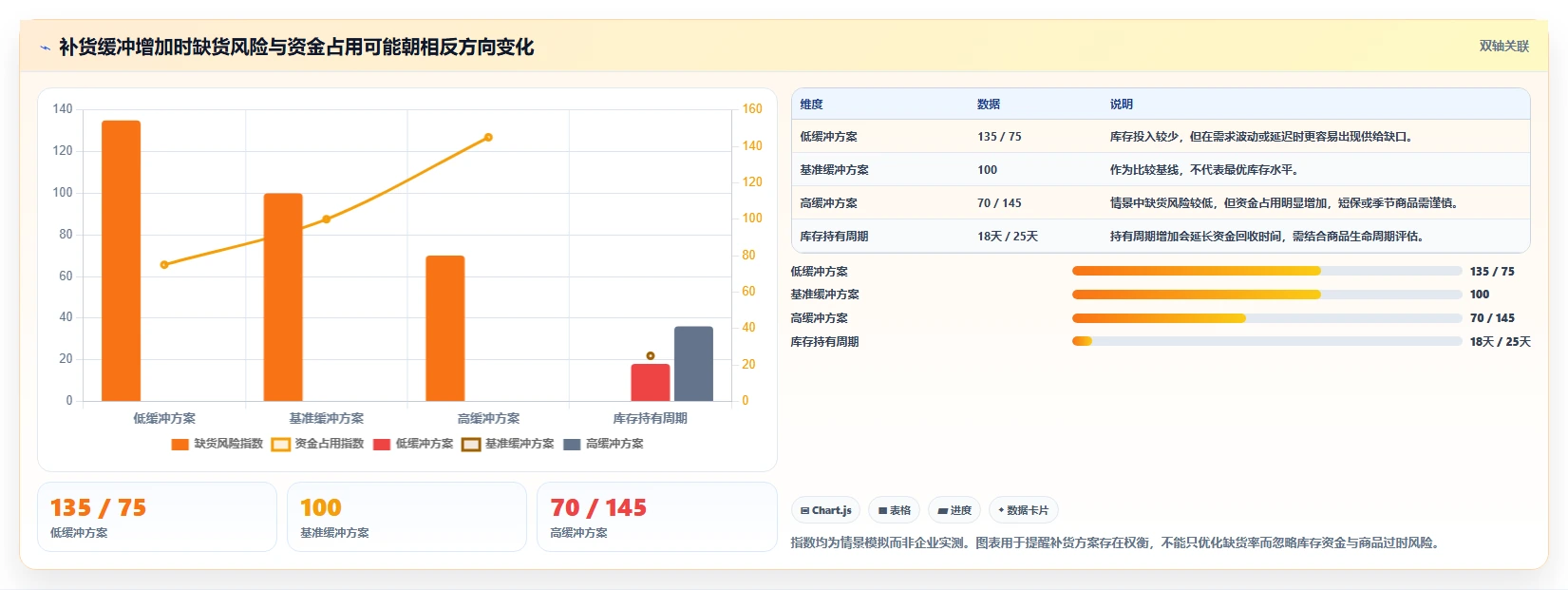1568x590 pixels.
Task: Click the 库存持有周期 x-axis label
Action: pyautogui.click(x=651, y=418)
